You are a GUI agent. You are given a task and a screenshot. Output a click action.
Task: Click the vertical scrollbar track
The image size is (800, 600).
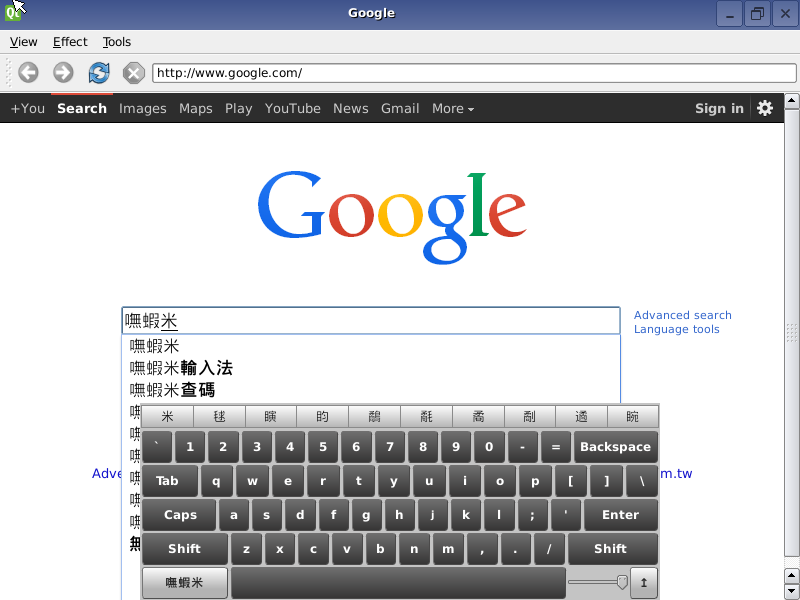tap(791, 333)
